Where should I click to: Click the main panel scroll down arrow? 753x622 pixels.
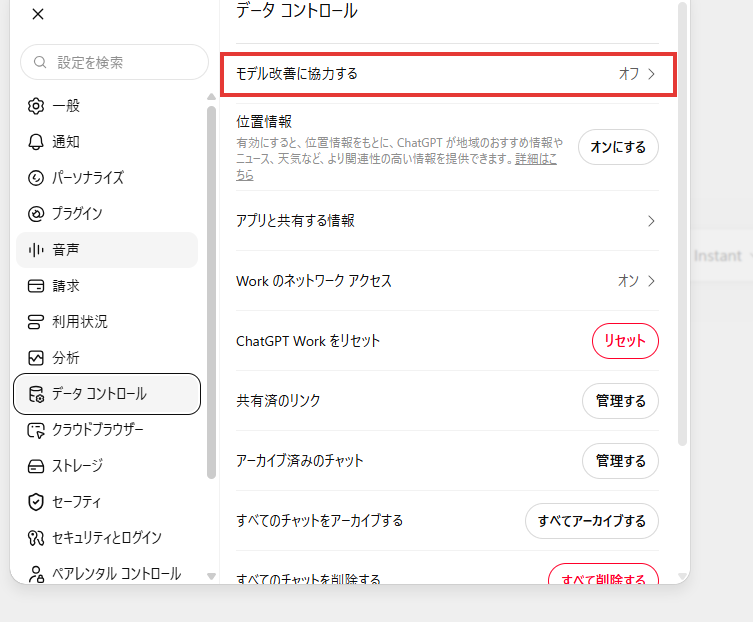tap(682, 576)
